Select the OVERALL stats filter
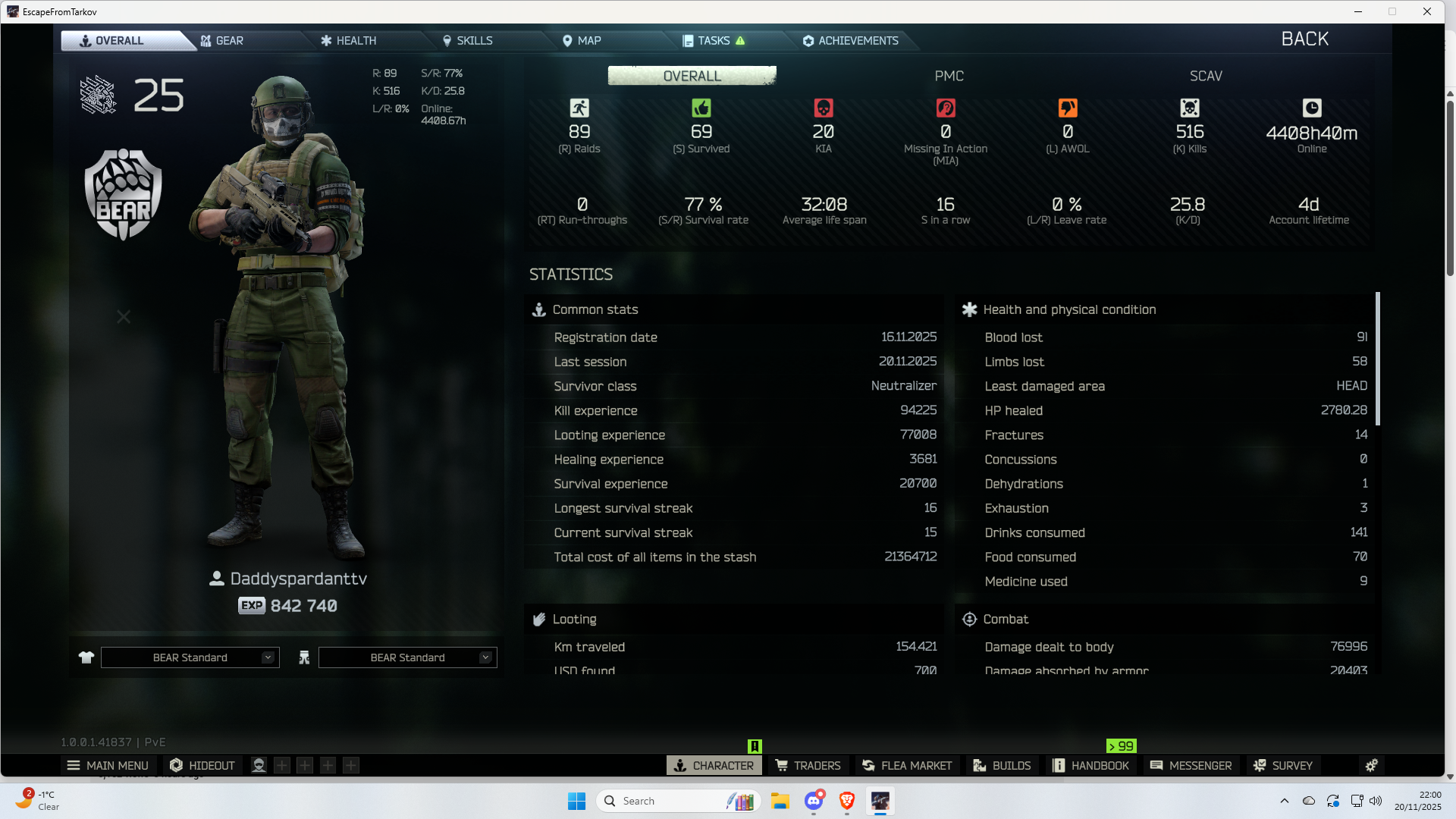Image resolution: width=1456 pixels, height=819 pixels. click(692, 76)
